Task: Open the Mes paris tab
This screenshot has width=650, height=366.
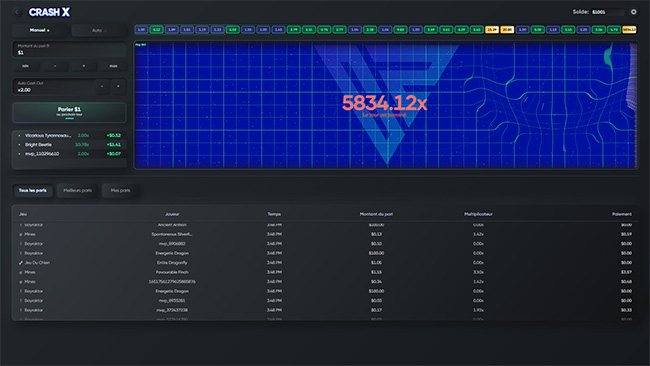Action: (x=120, y=191)
